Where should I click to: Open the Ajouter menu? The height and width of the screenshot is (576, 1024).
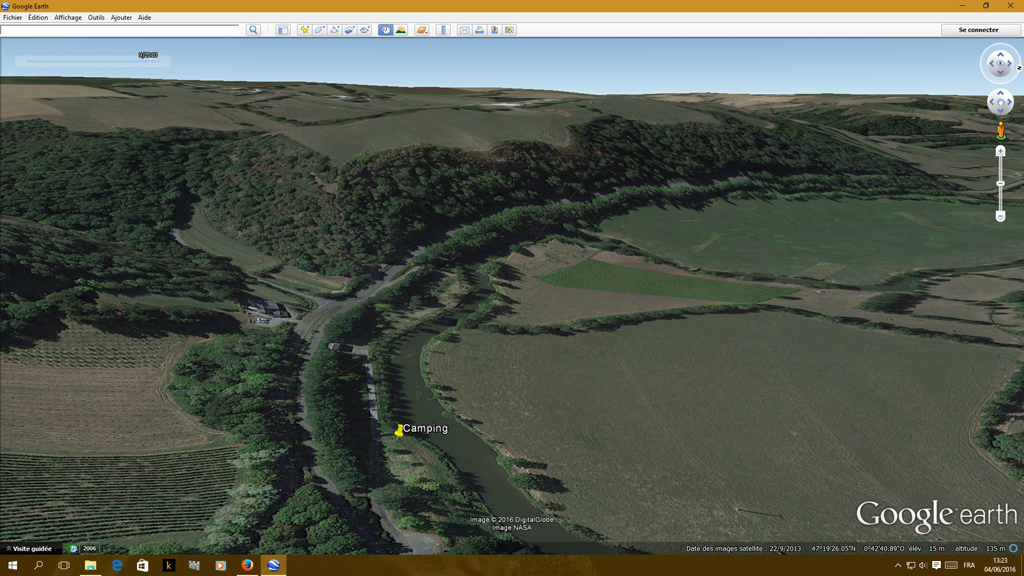click(x=121, y=18)
